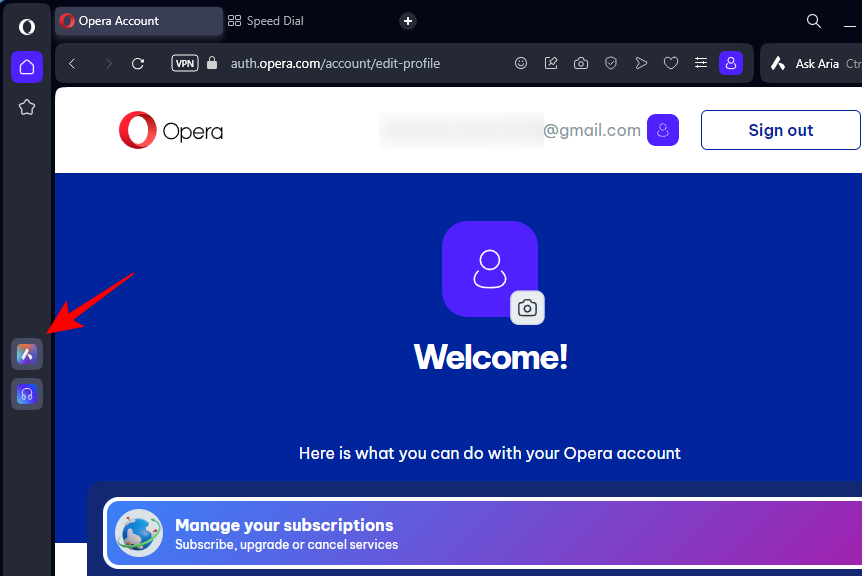
Task: Click the globe icon on the subscriptions card
Action: point(139,533)
